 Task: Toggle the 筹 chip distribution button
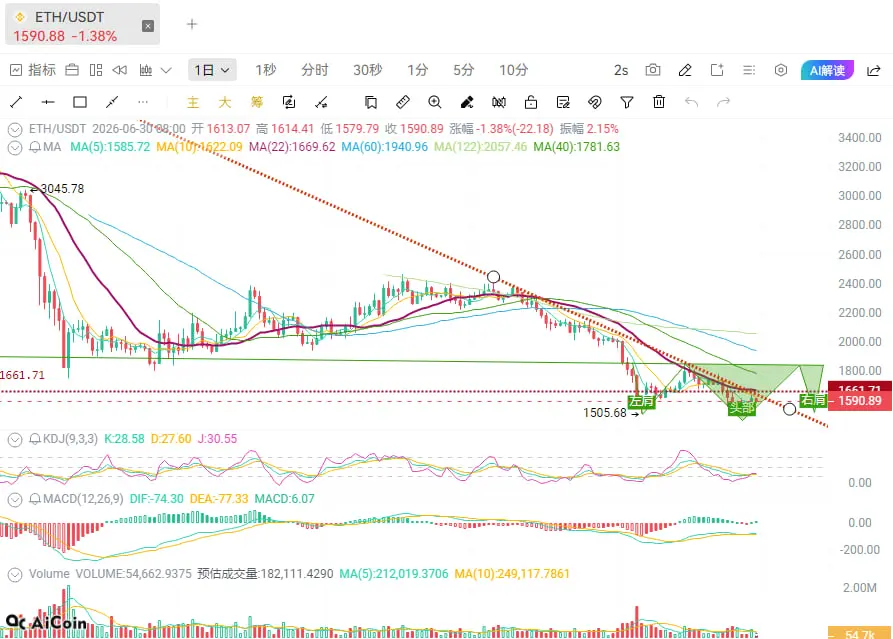click(x=257, y=102)
